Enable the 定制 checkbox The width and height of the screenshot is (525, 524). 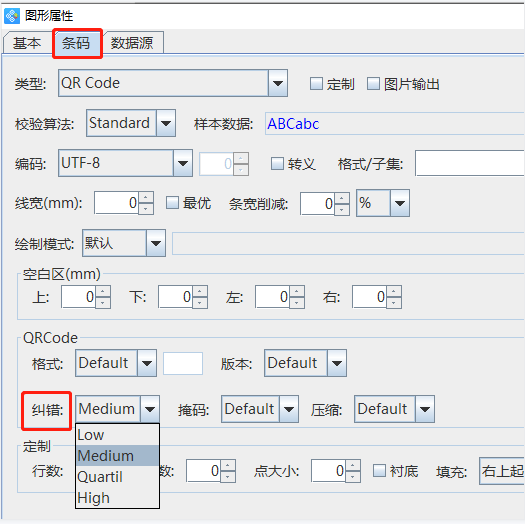[316, 84]
